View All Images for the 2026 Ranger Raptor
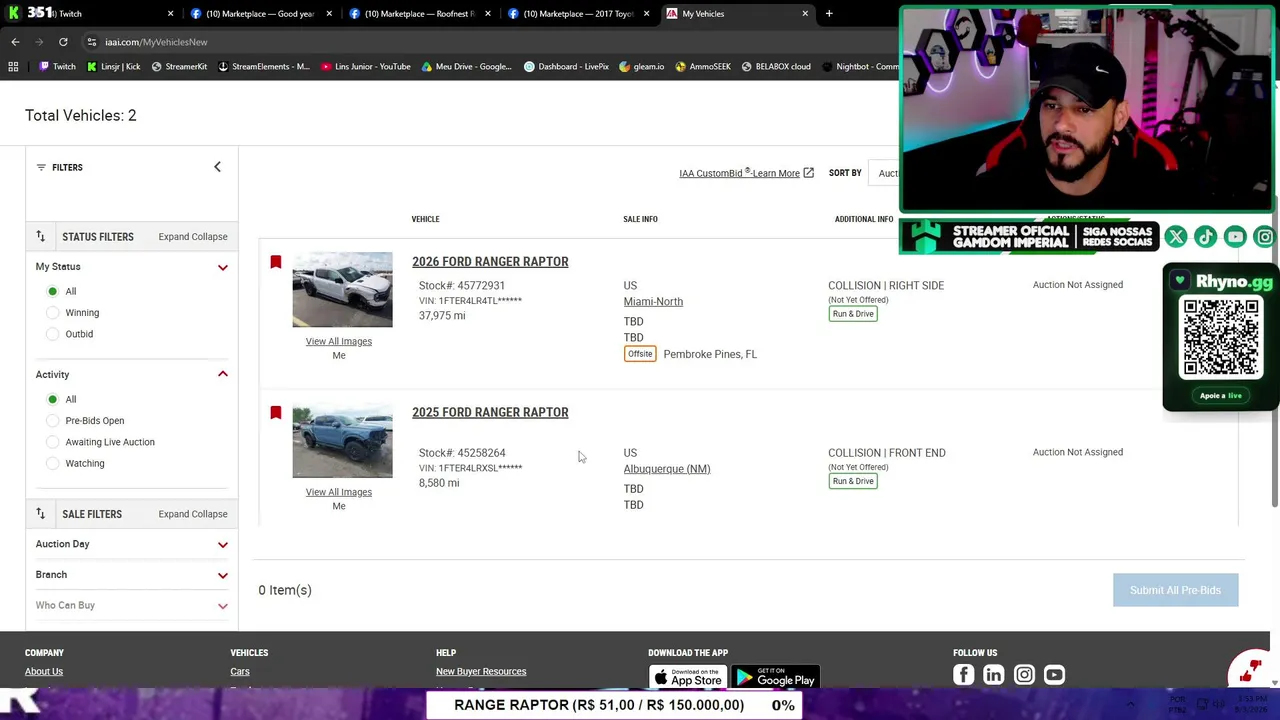This screenshot has height=720, width=1280. 339,341
